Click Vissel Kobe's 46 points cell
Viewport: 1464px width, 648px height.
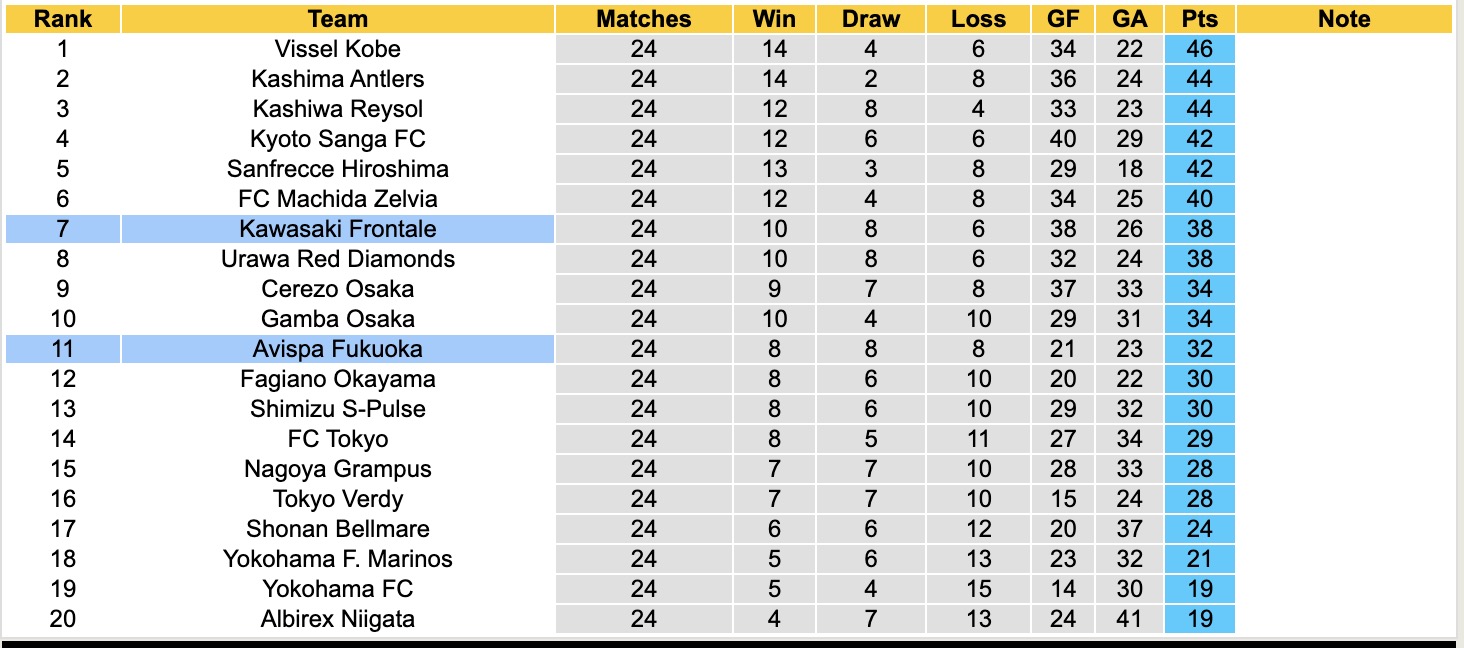(1199, 49)
